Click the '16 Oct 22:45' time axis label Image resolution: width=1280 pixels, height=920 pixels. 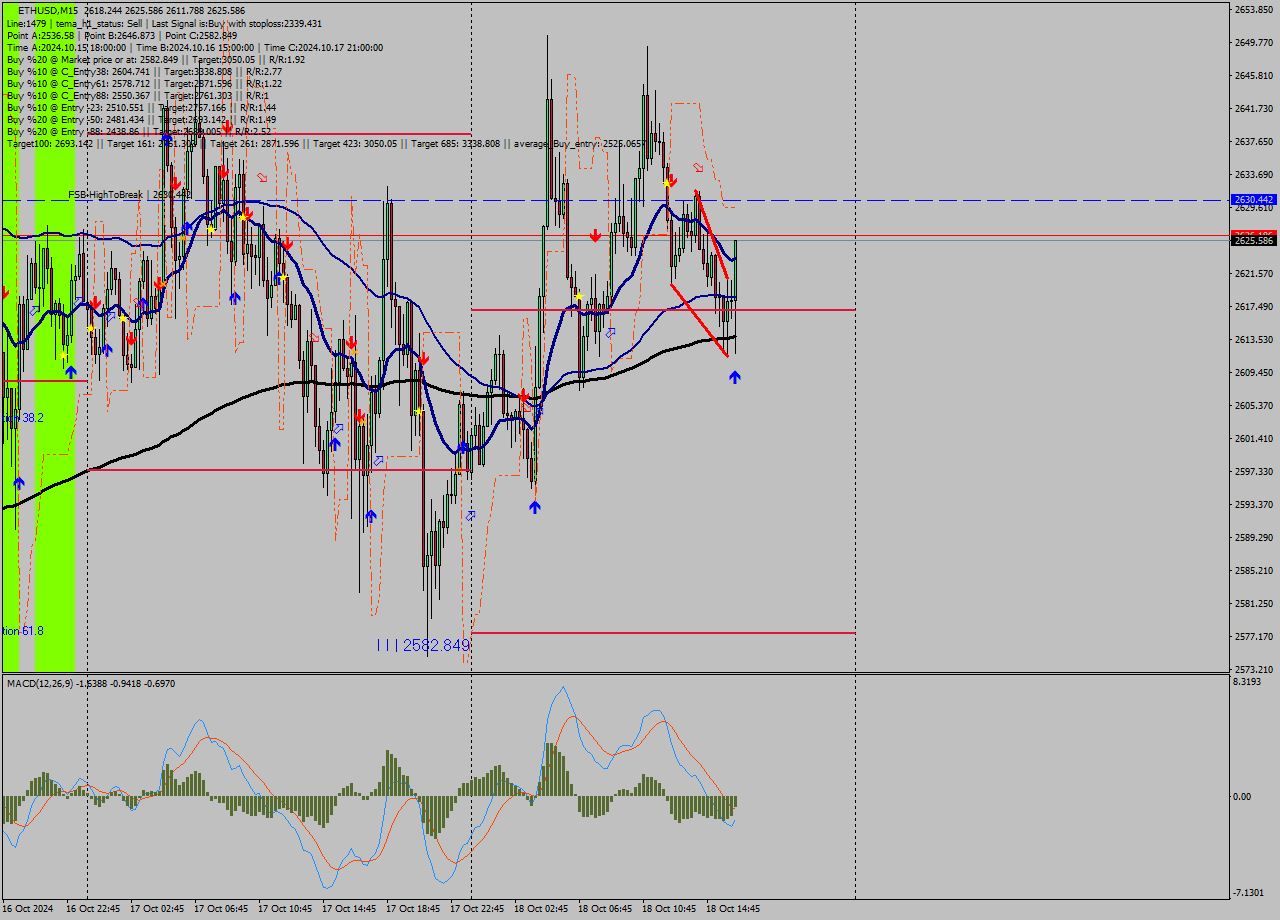pyautogui.click(x=93, y=909)
